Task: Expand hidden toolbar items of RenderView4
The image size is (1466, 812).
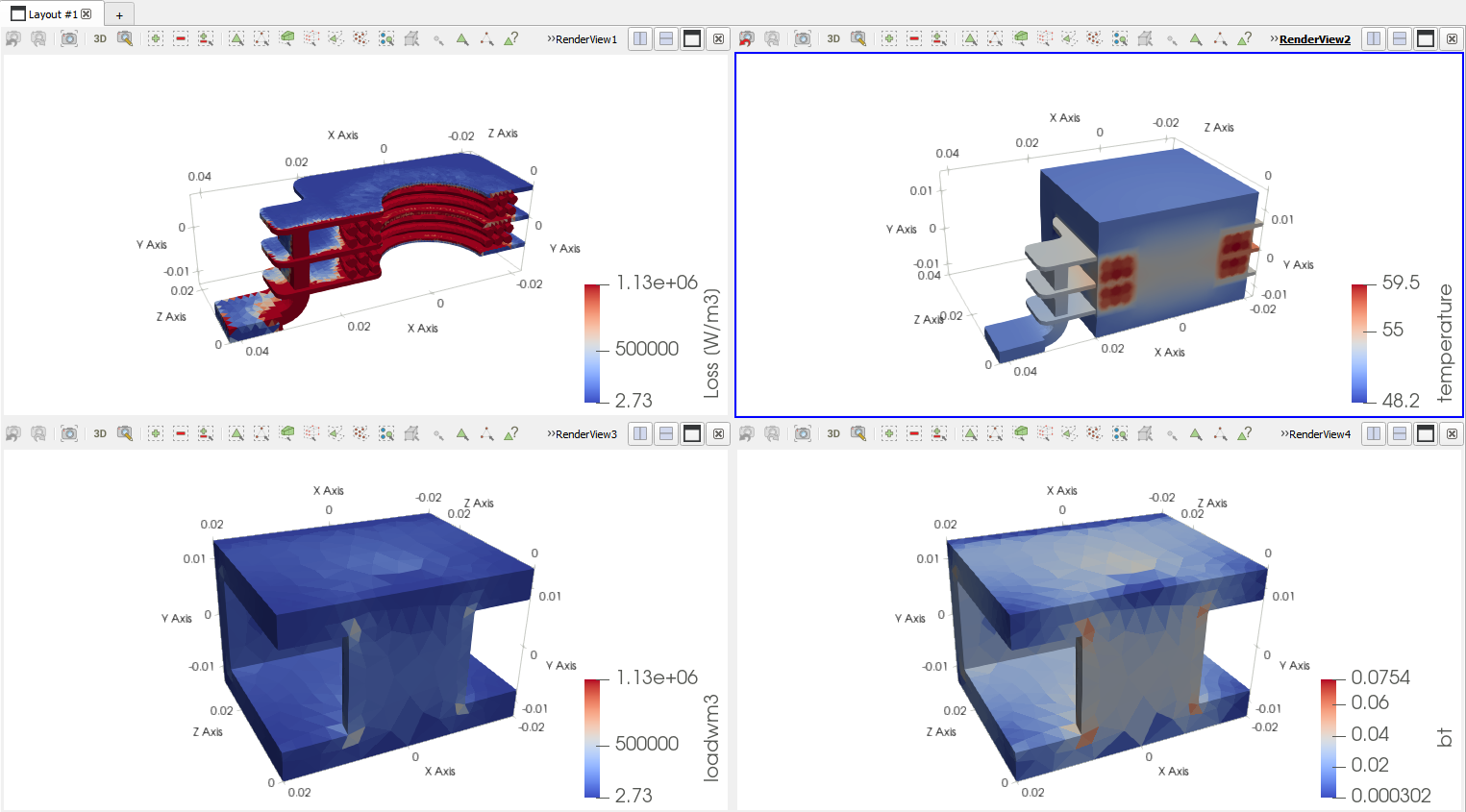Action: point(1284,434)
